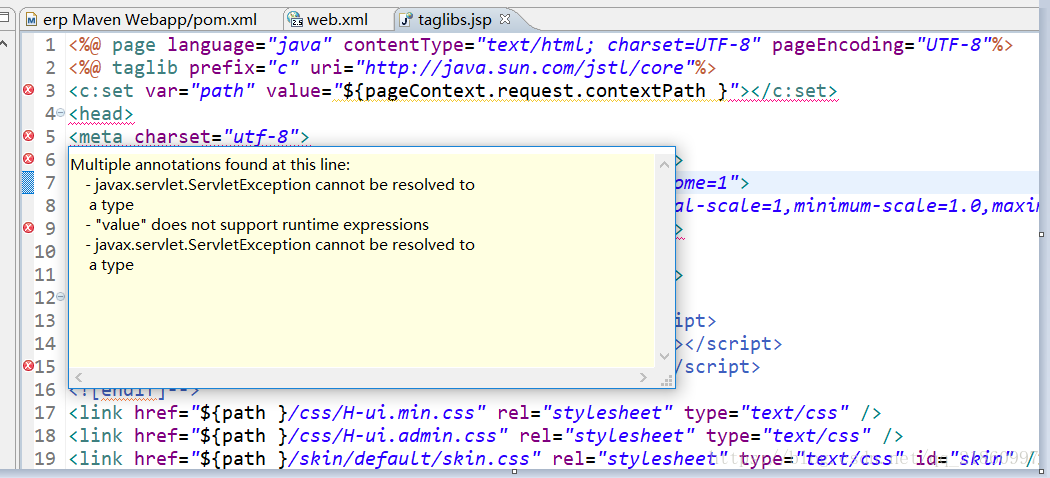Screen dimensions: 1050x478
Task: Select the taglibs.jsp tab
Action: pyautogui.click(x=454, y=20)
